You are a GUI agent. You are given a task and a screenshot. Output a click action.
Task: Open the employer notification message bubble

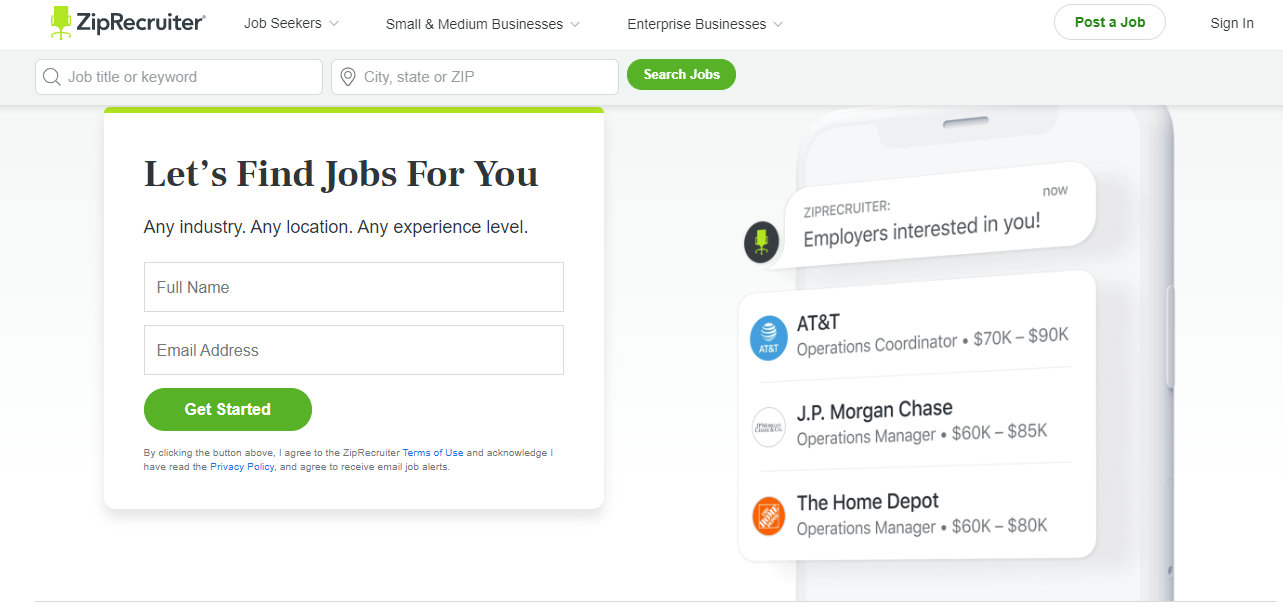coord(930,212)
